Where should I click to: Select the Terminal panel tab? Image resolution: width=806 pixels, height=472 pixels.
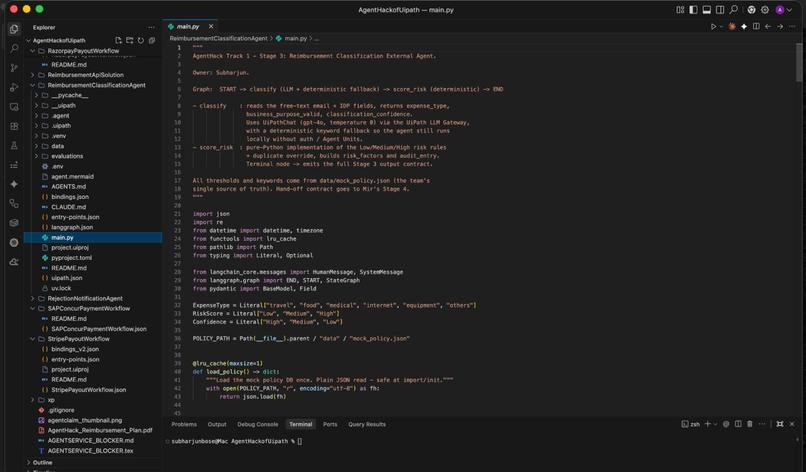[301, 425]
